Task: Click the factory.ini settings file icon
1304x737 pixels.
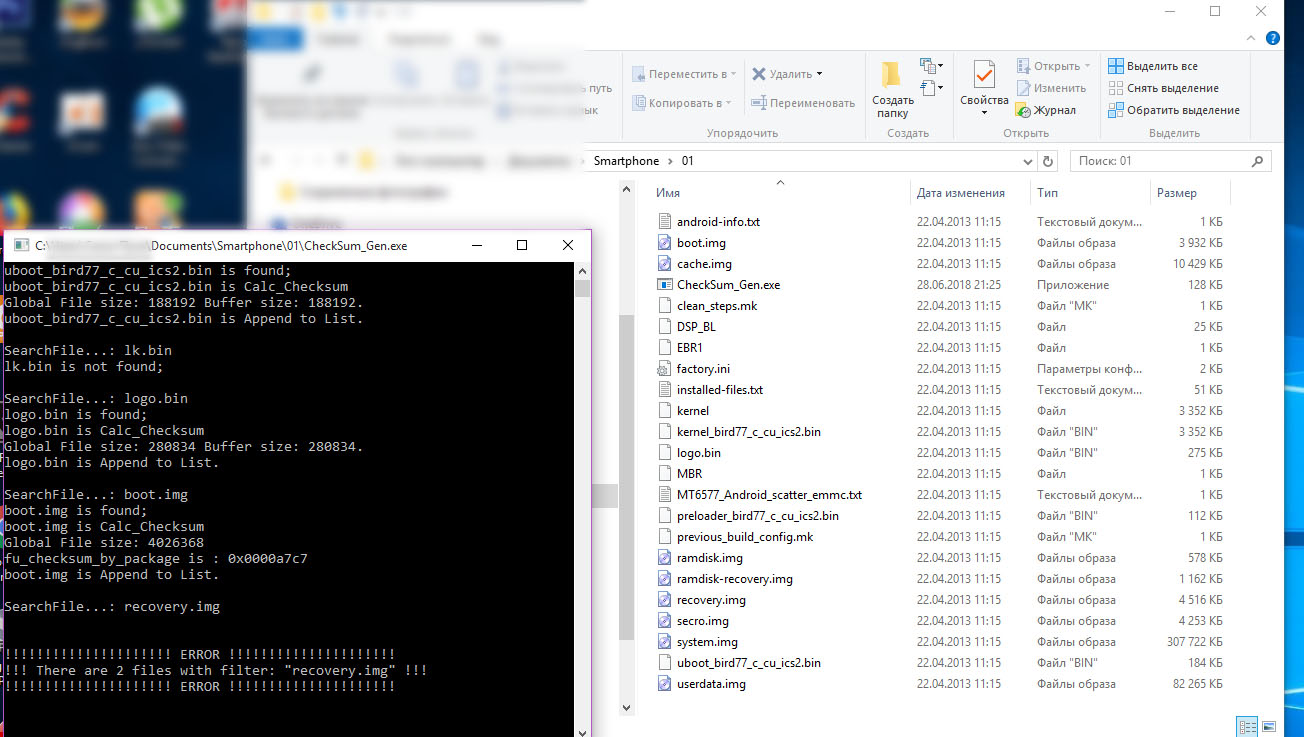Action: click(666, 369)
